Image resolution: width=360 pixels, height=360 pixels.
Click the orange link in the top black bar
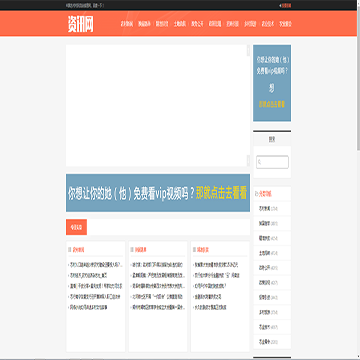point(285,5)
